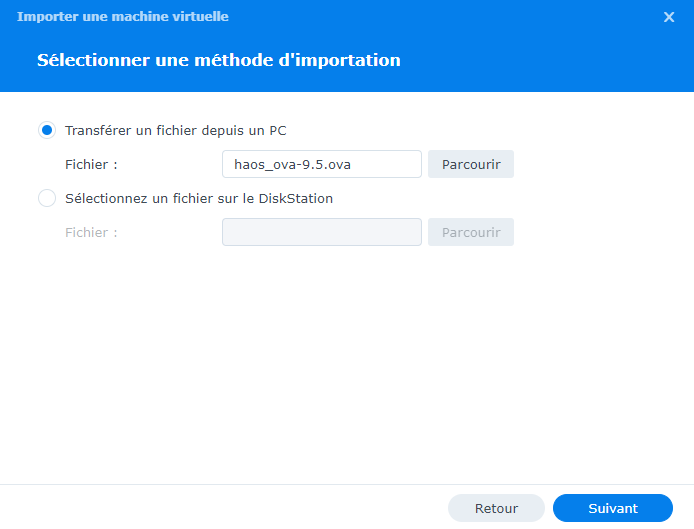Proceed with the Suivant button
Screen dimensions: 694x529
coord(612,508)
